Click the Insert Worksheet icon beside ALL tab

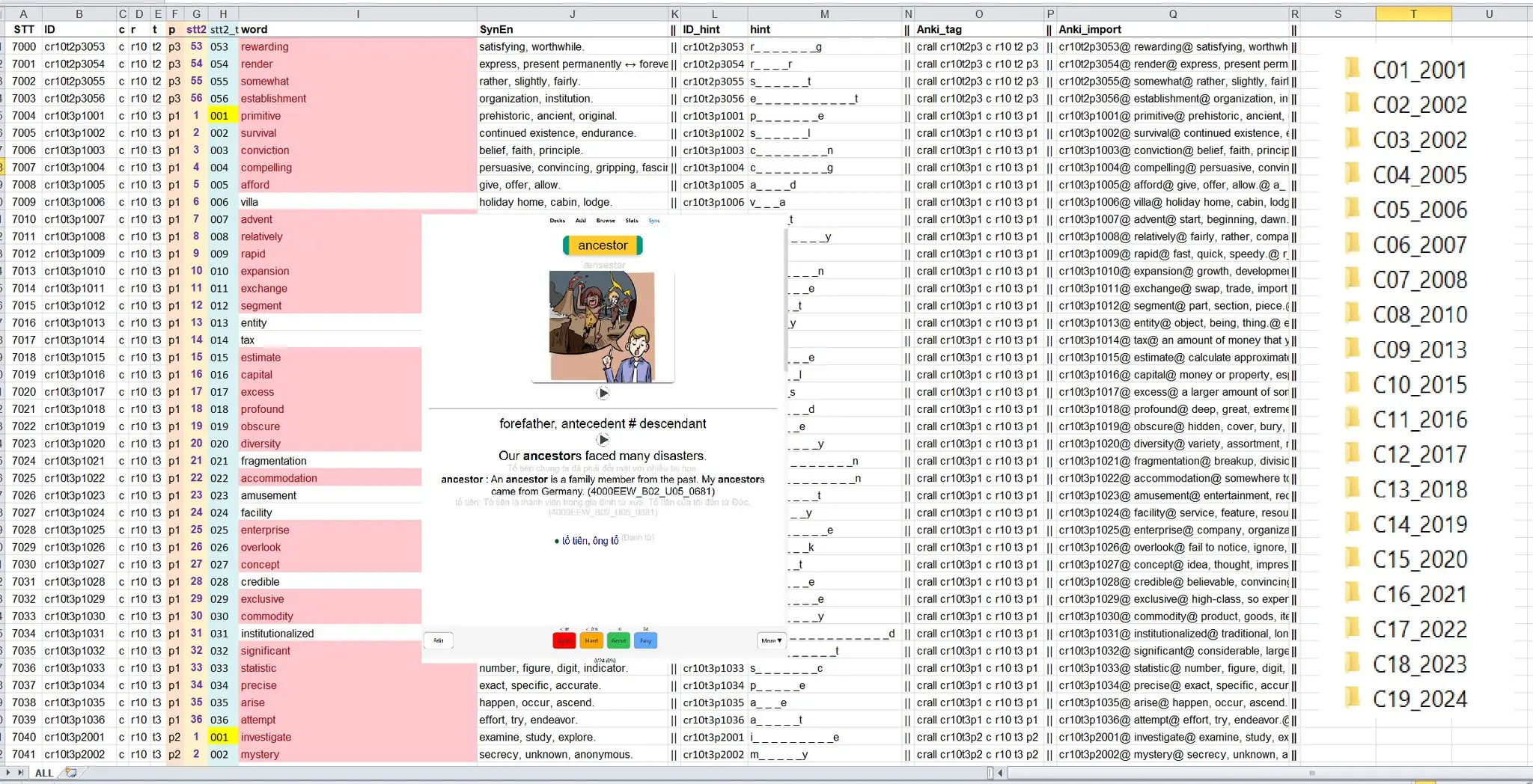pos(70,773)
